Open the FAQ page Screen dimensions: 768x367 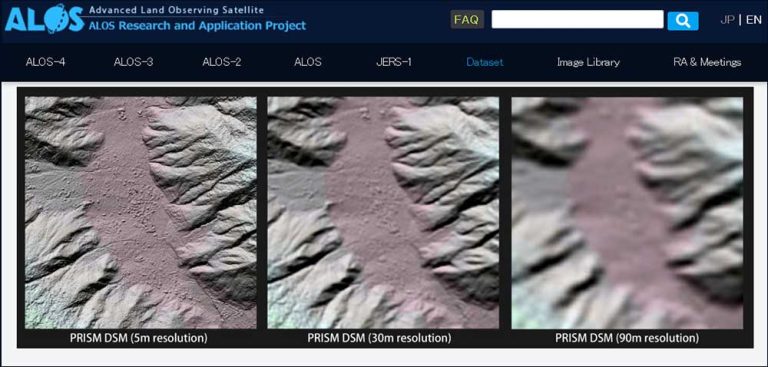click(467, 20)
